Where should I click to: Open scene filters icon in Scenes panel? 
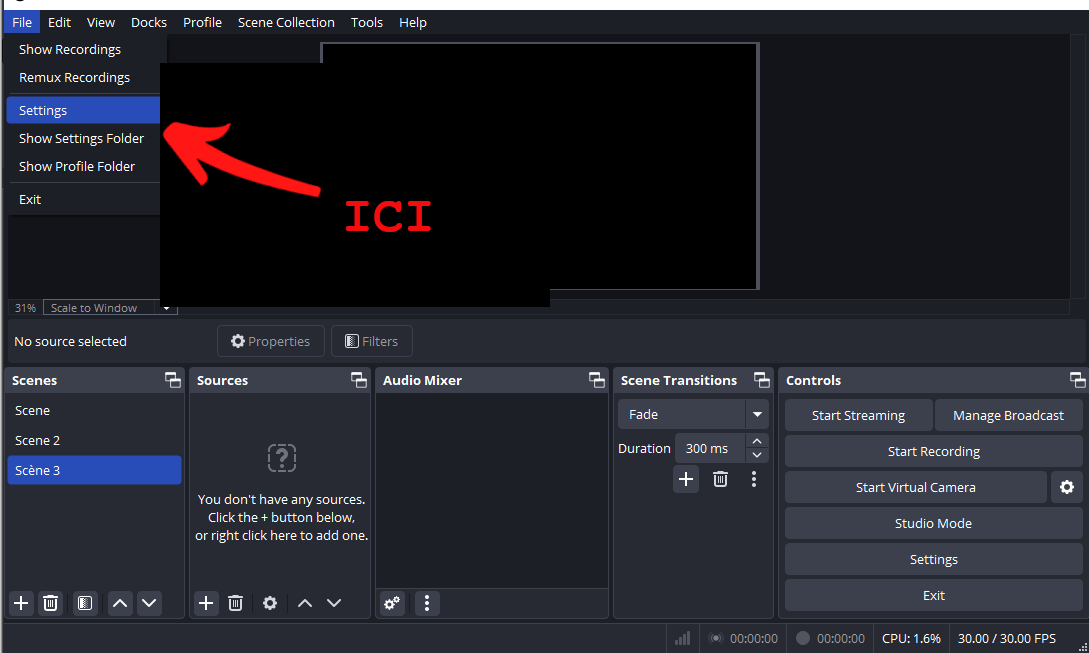pyautogui.click(x=85, y=603)
